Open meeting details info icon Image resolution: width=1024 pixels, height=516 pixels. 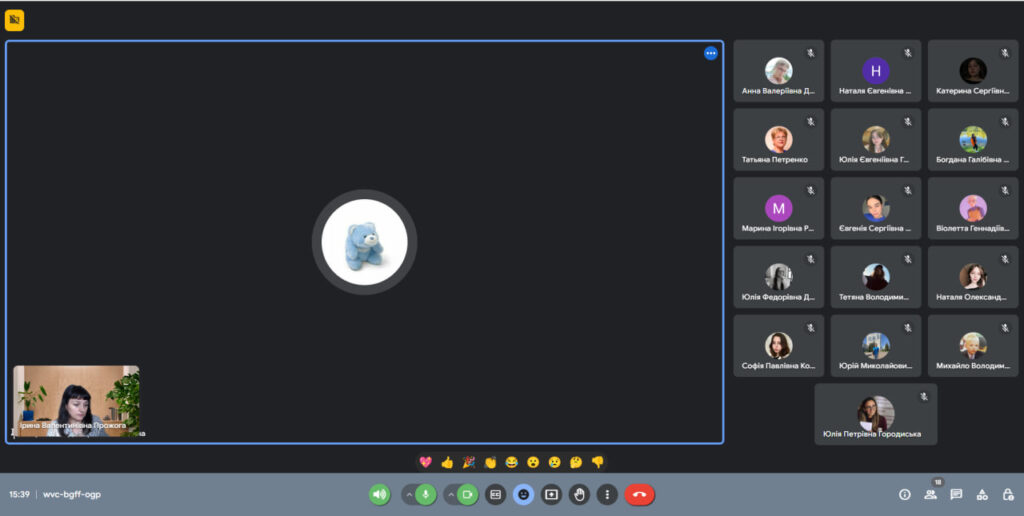tap(905, 494)
